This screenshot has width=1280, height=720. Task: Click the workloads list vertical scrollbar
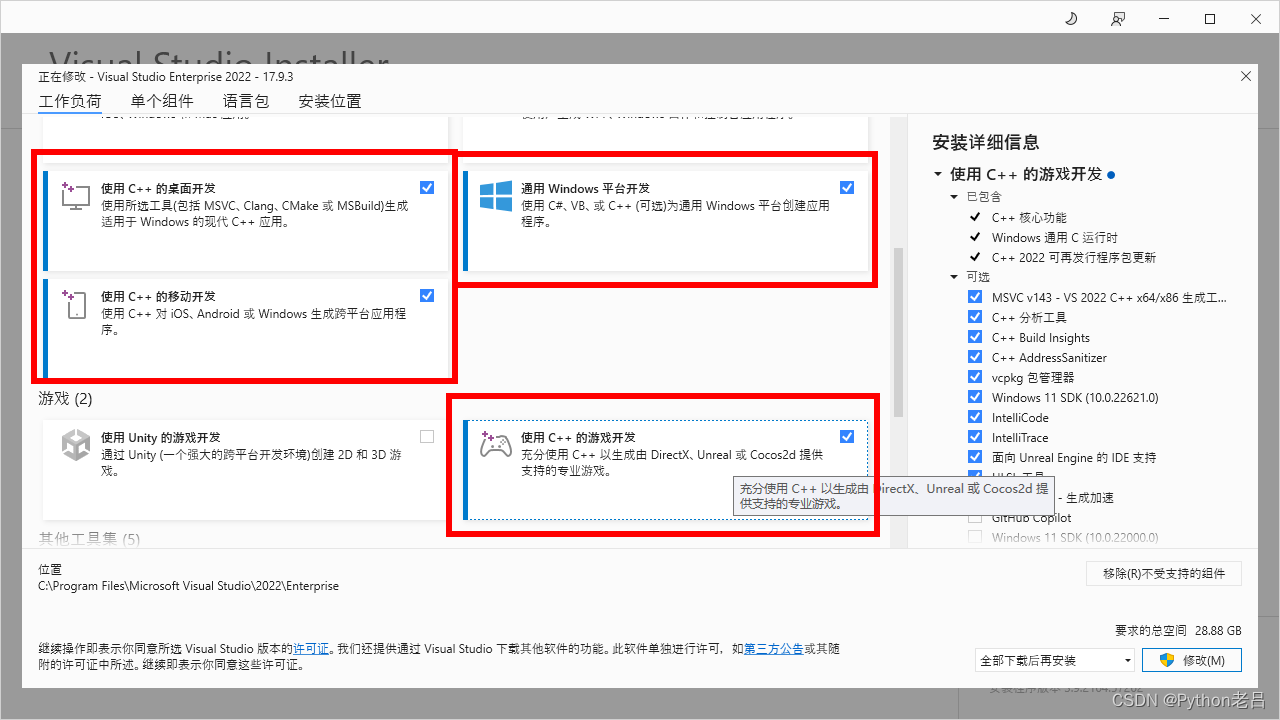click(898, 332)
